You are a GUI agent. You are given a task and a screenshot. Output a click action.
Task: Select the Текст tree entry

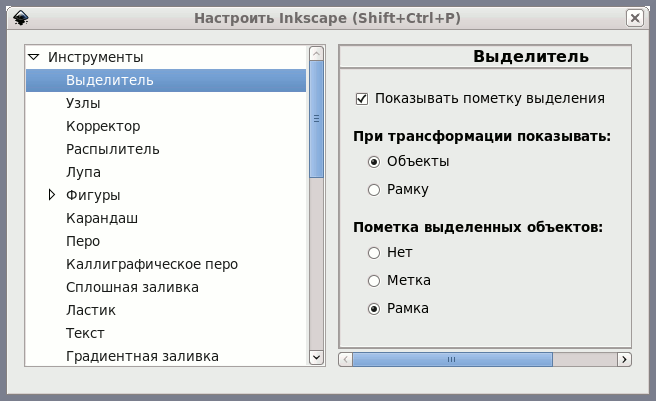click(x=85, y=333)
